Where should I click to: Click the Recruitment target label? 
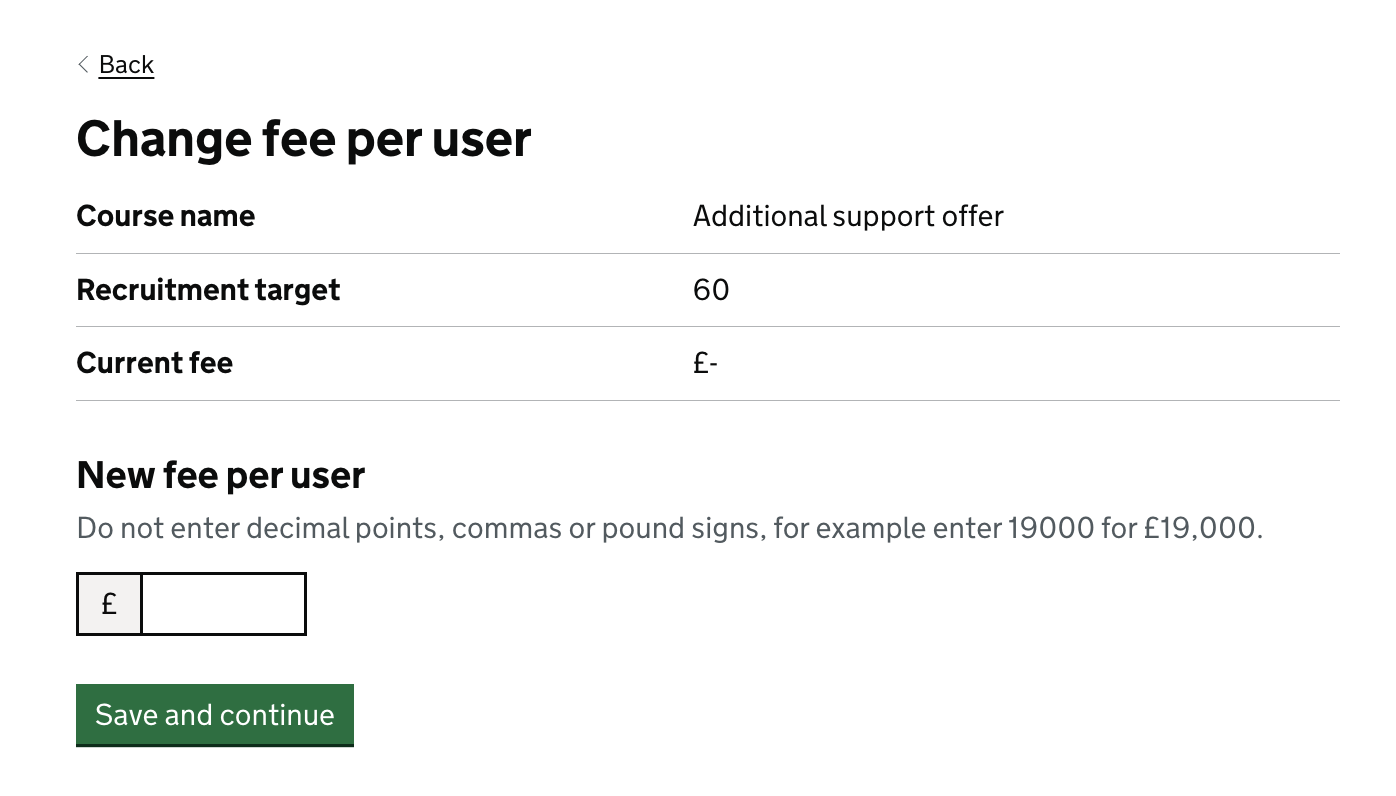(207, 290)
